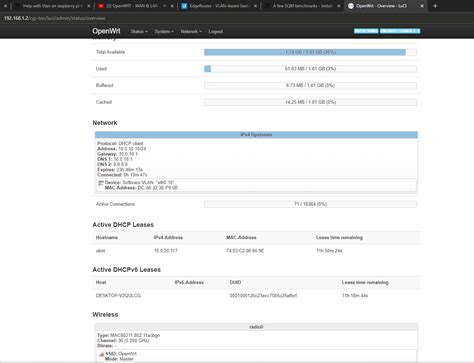Open the Network dropdown menu

[191, 31]
